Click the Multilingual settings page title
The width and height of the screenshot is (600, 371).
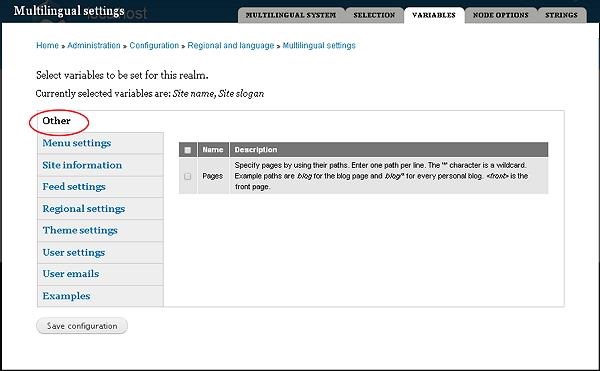(x=69, y=11)
